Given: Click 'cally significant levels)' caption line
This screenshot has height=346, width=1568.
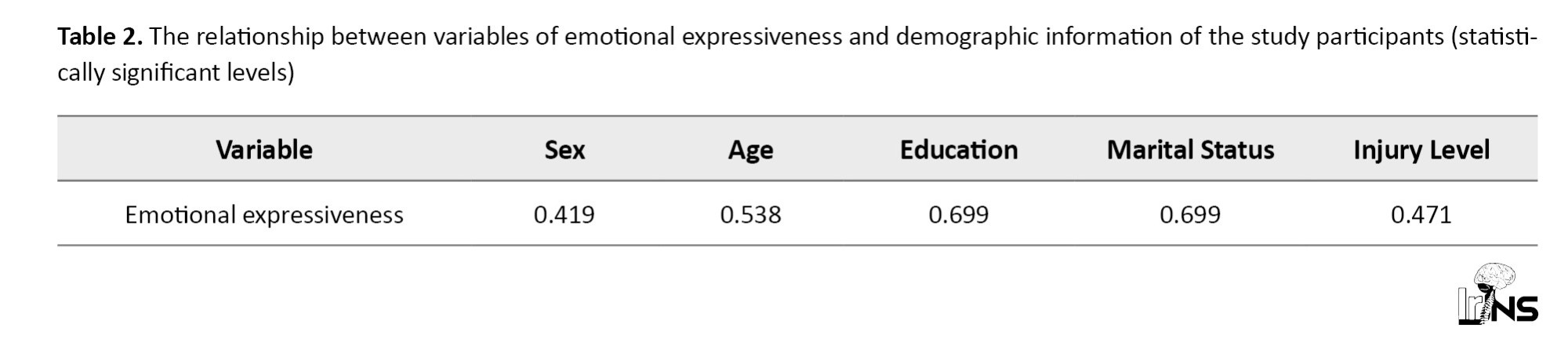Looking at the screenshot, I should pos(176,73).
